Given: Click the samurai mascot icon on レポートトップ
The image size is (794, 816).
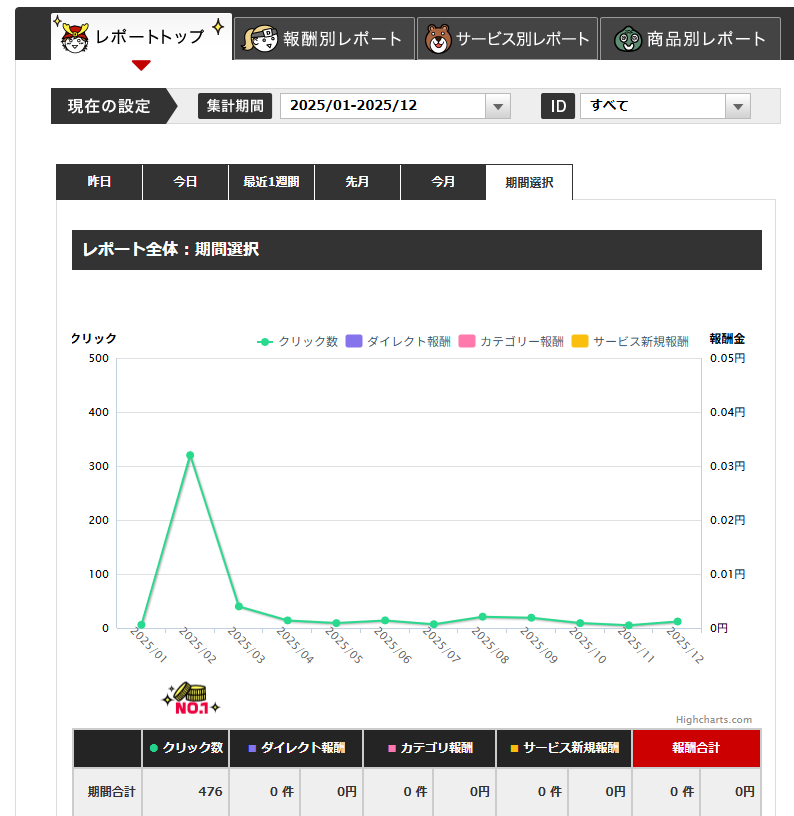Looking at the screenshot, I should (73, 37).
